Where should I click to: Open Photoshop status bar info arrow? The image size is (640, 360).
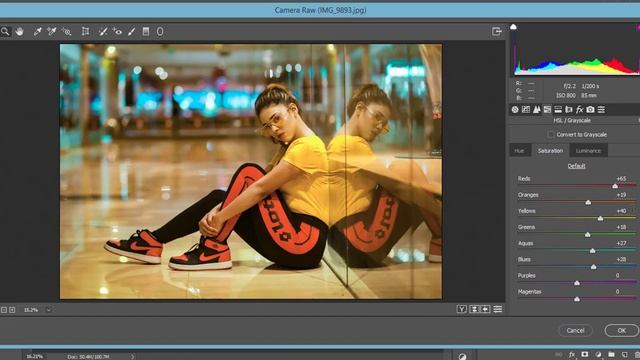(x=132, y=356)
